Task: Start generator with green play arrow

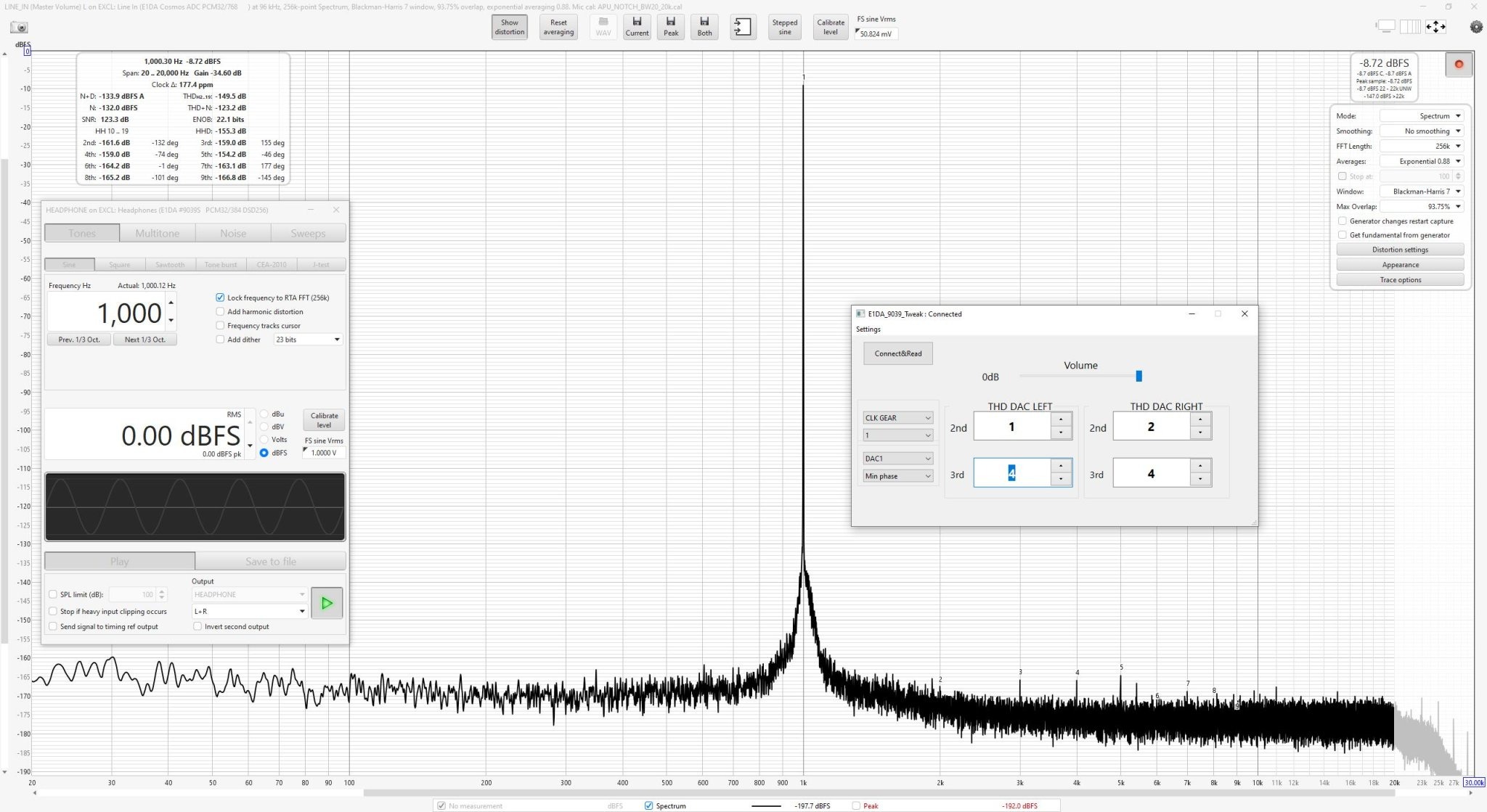Action: (x=327, y=603)
